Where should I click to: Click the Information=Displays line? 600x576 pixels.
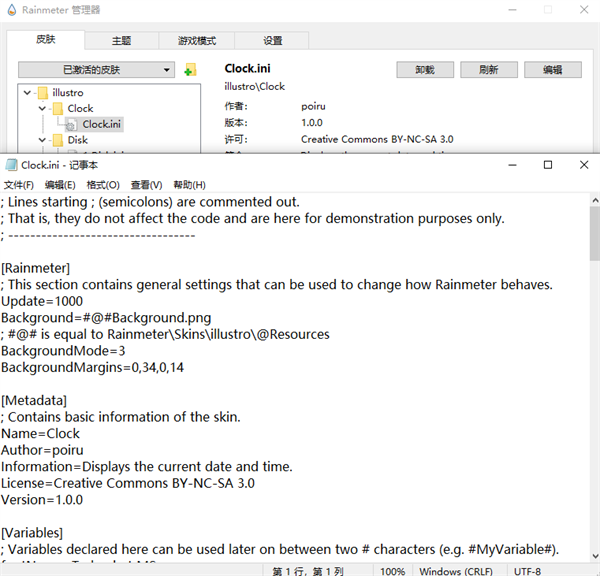pos(147,467)
